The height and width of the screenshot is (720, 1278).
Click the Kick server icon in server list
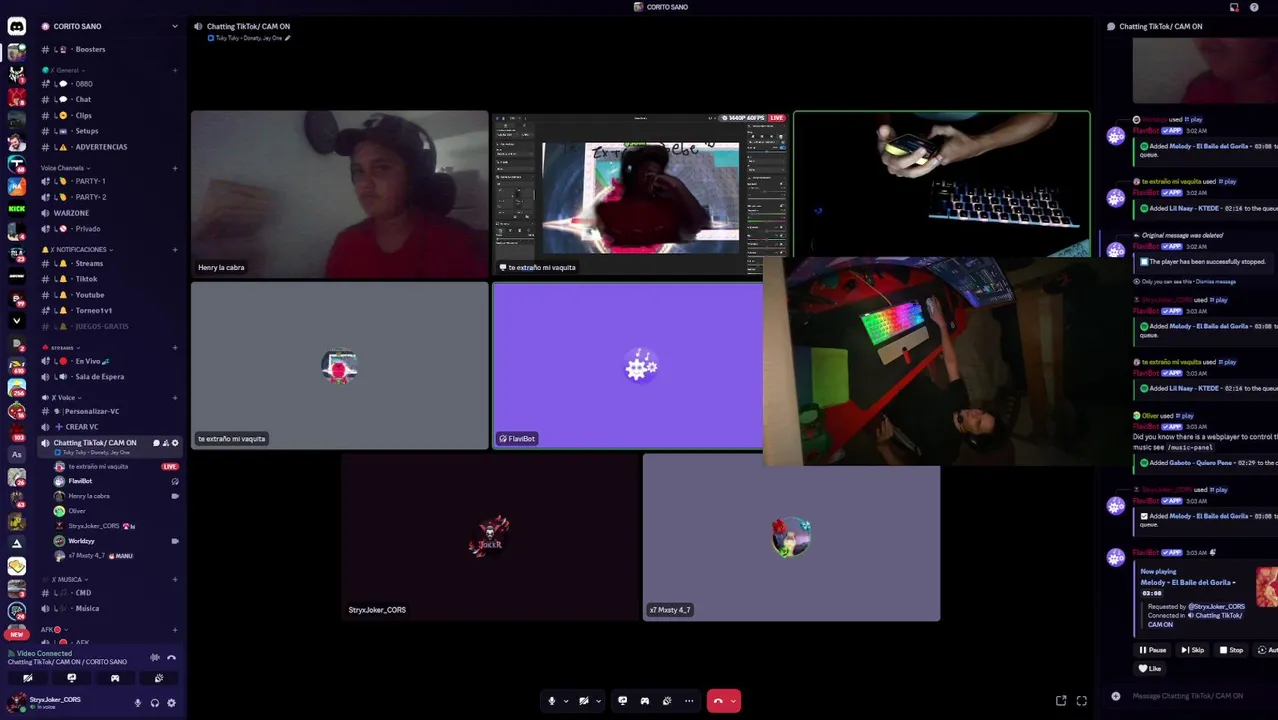pos(16,209)
